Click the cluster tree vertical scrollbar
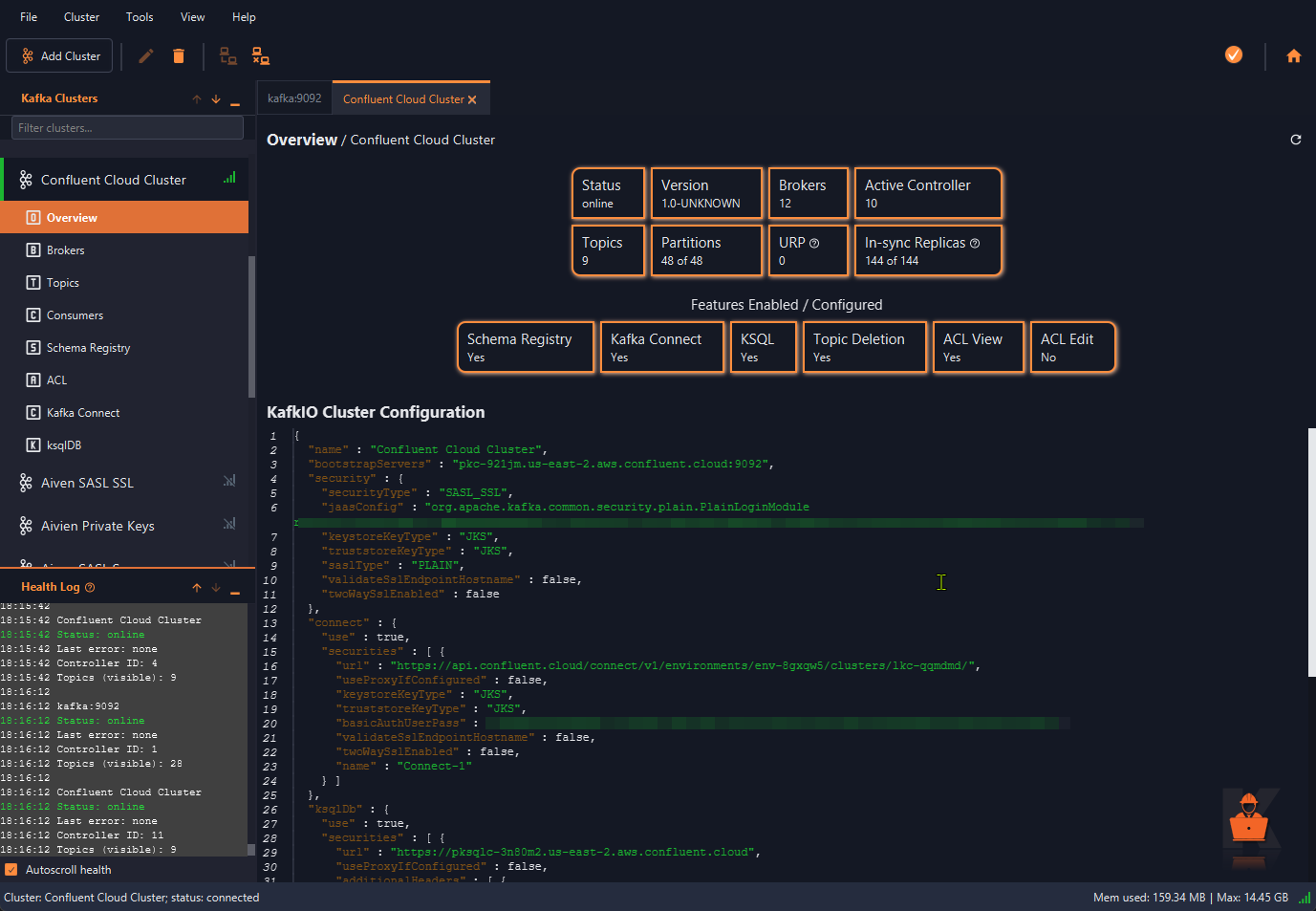Viewport: 1316px width, 911px height. click(251, 327)
